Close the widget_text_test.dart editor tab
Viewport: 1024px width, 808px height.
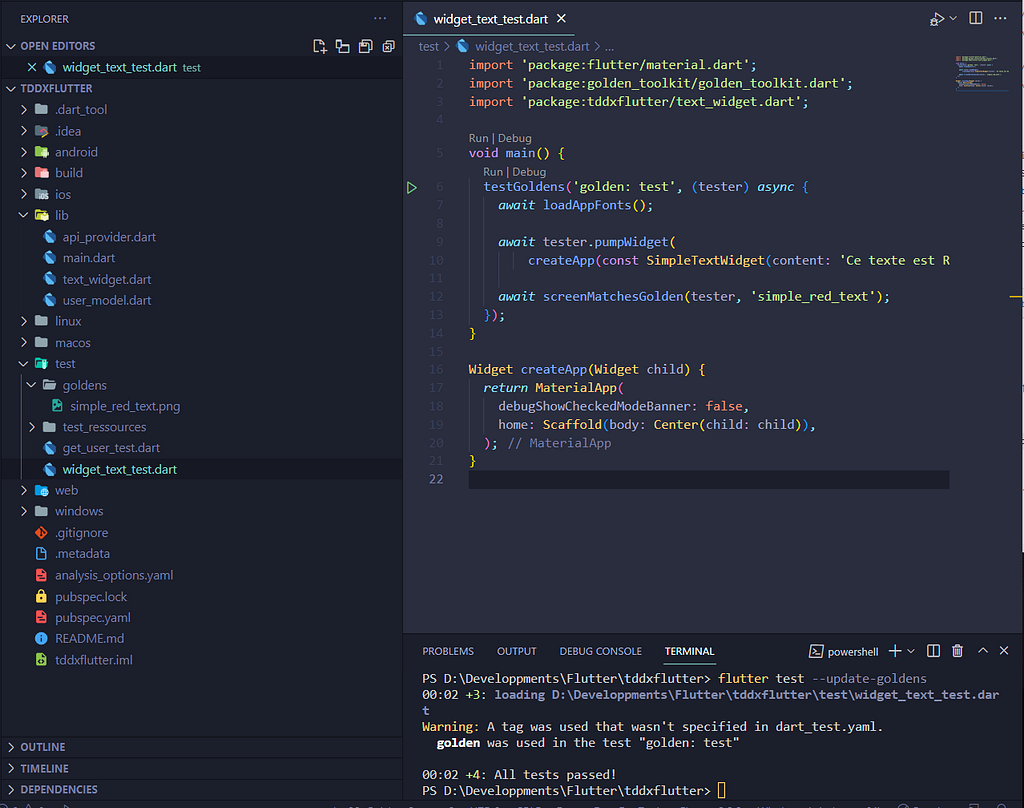click(561, 19)
